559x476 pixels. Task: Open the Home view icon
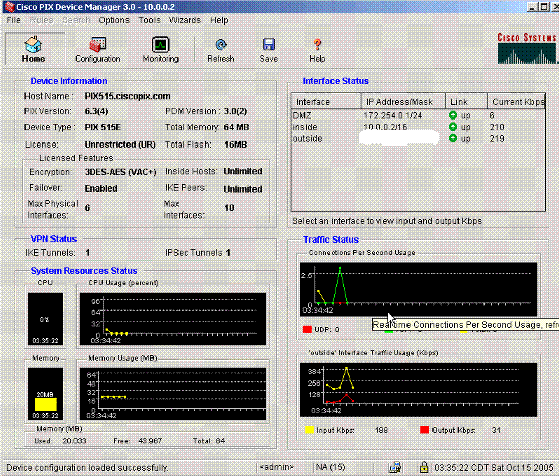coord(34,45)
